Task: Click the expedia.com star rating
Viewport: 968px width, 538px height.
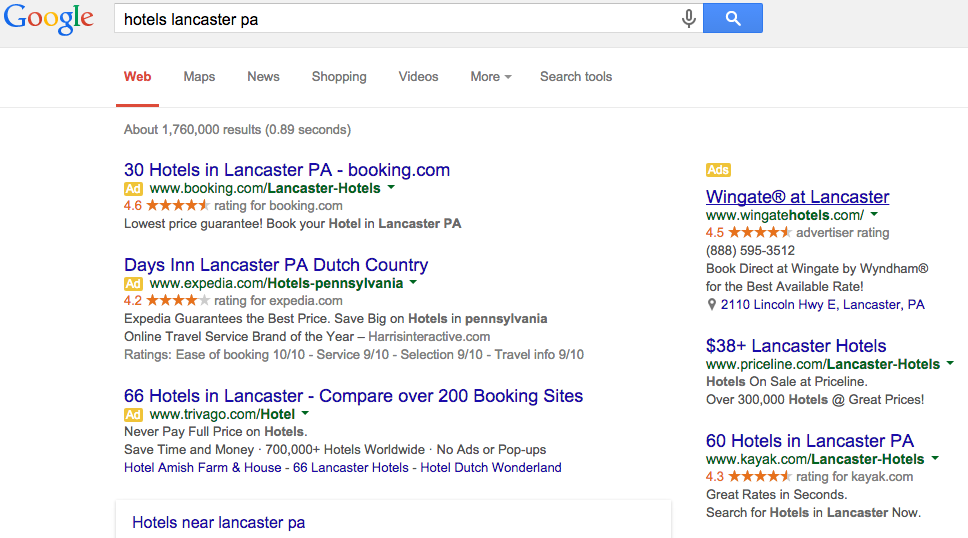Action: pos(178,300)
